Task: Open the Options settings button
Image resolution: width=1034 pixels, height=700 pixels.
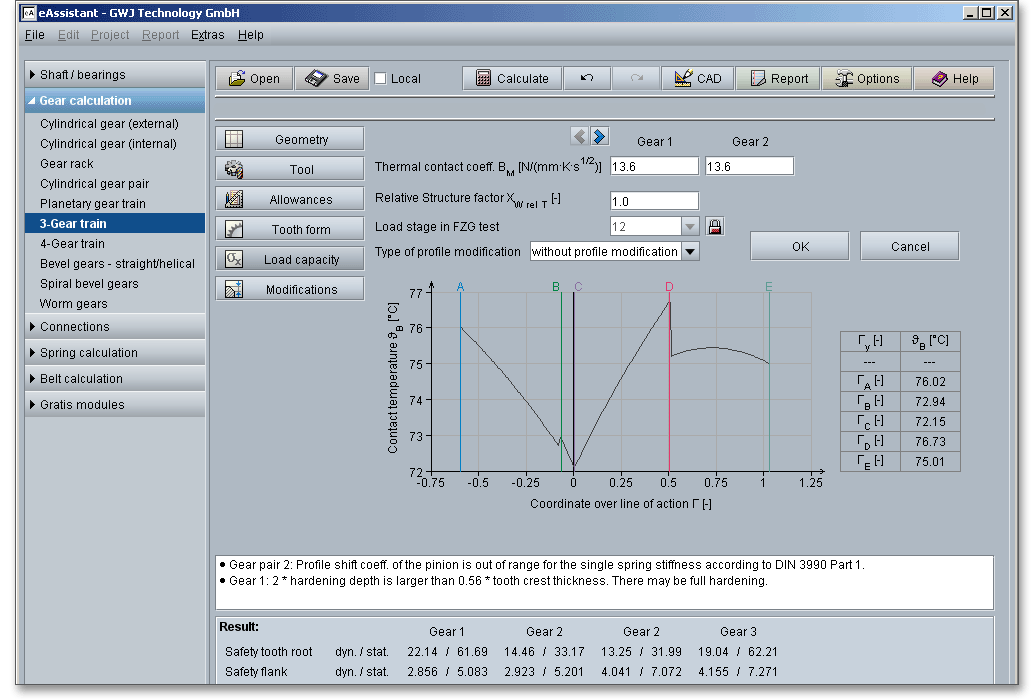Action: (866, 79)
